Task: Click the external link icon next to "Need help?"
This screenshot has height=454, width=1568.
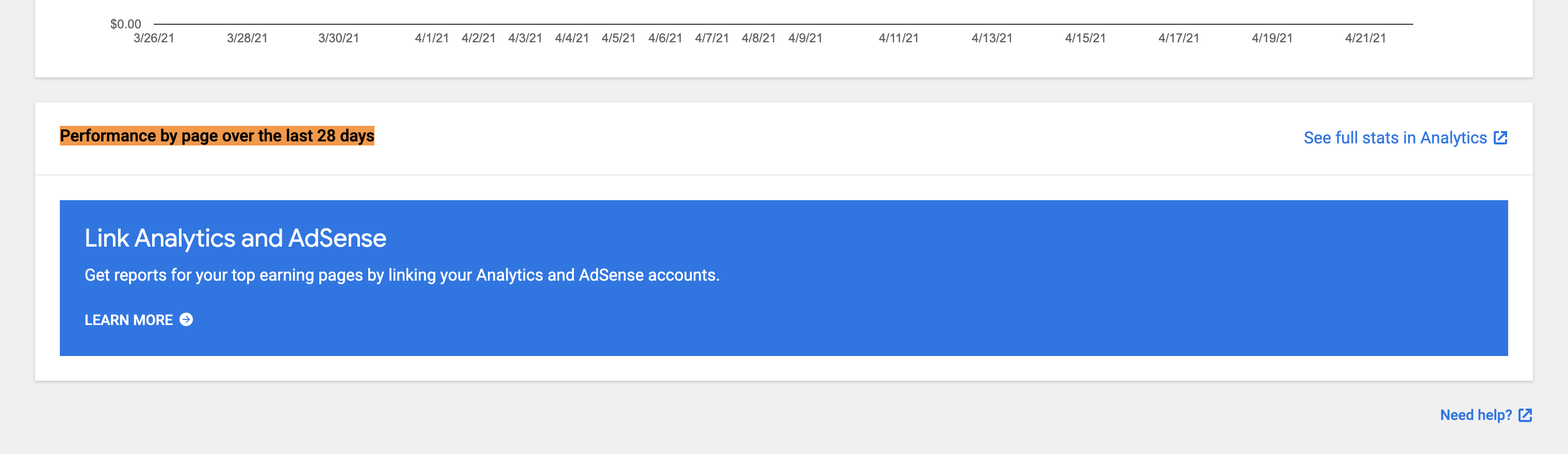Action: point(1526,415)
